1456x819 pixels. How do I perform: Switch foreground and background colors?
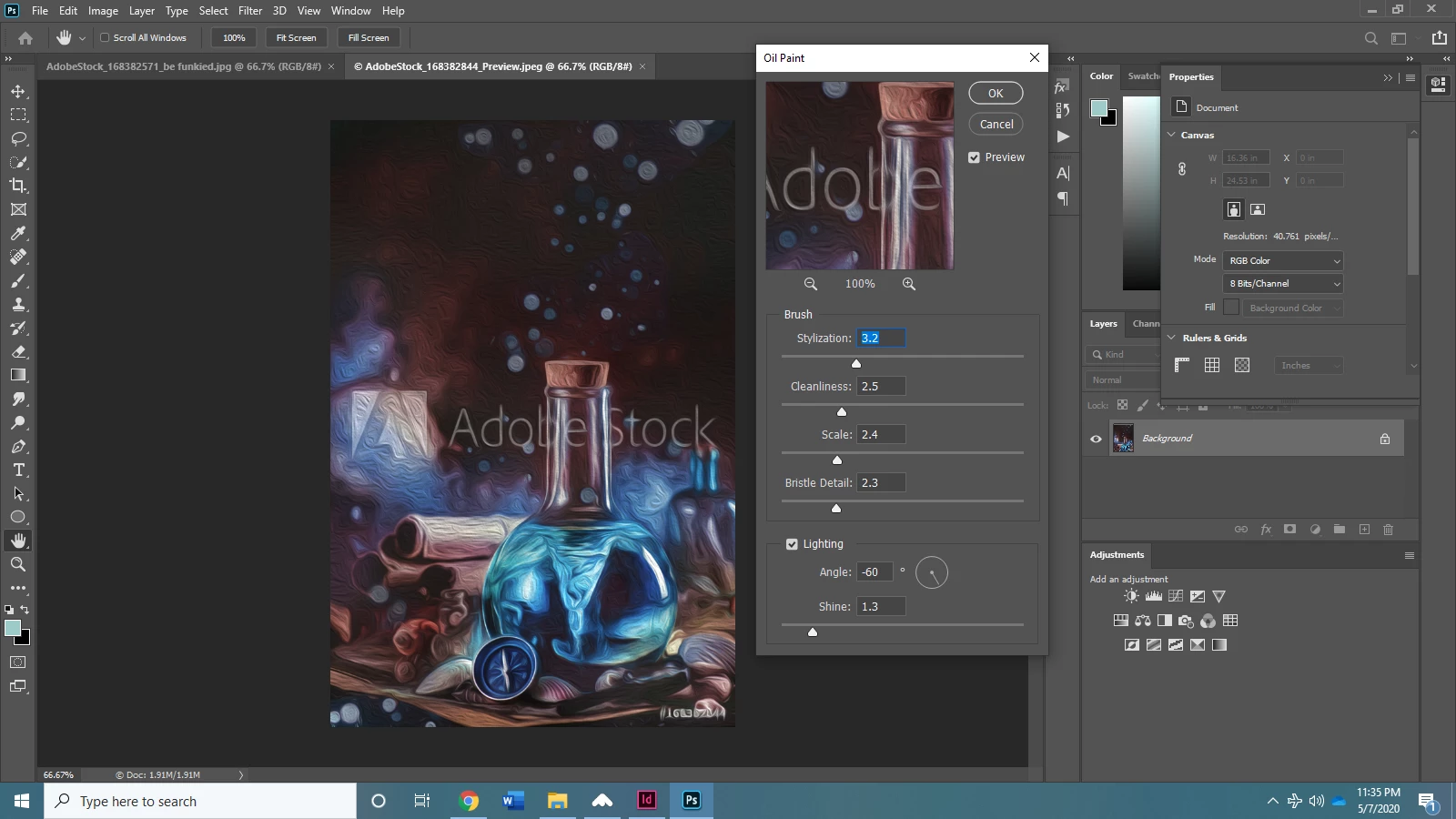[x=25, y=610]
